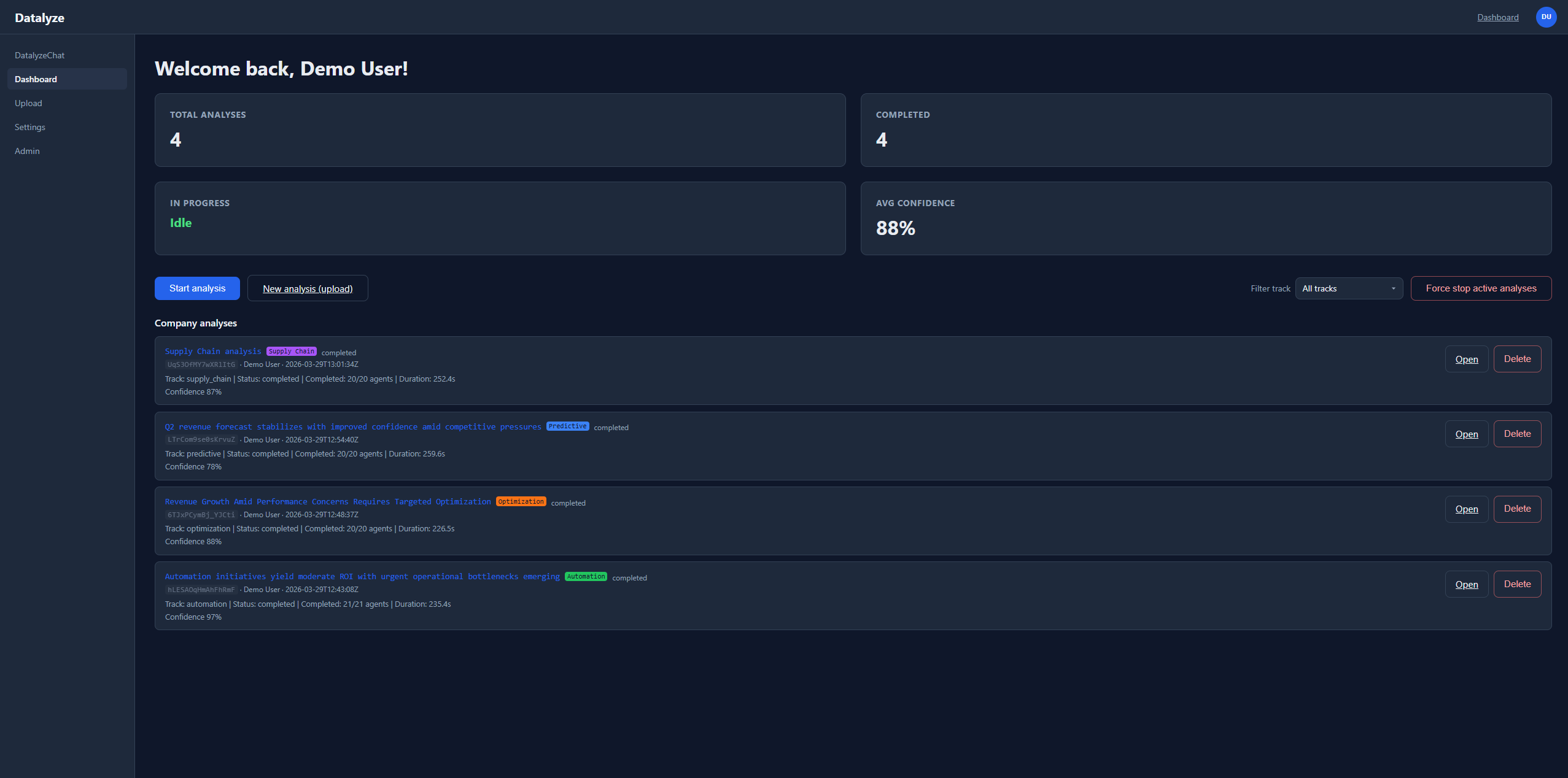
Task: Open the Q2 revenue forecast analysis
Action: coord(1466,434)
